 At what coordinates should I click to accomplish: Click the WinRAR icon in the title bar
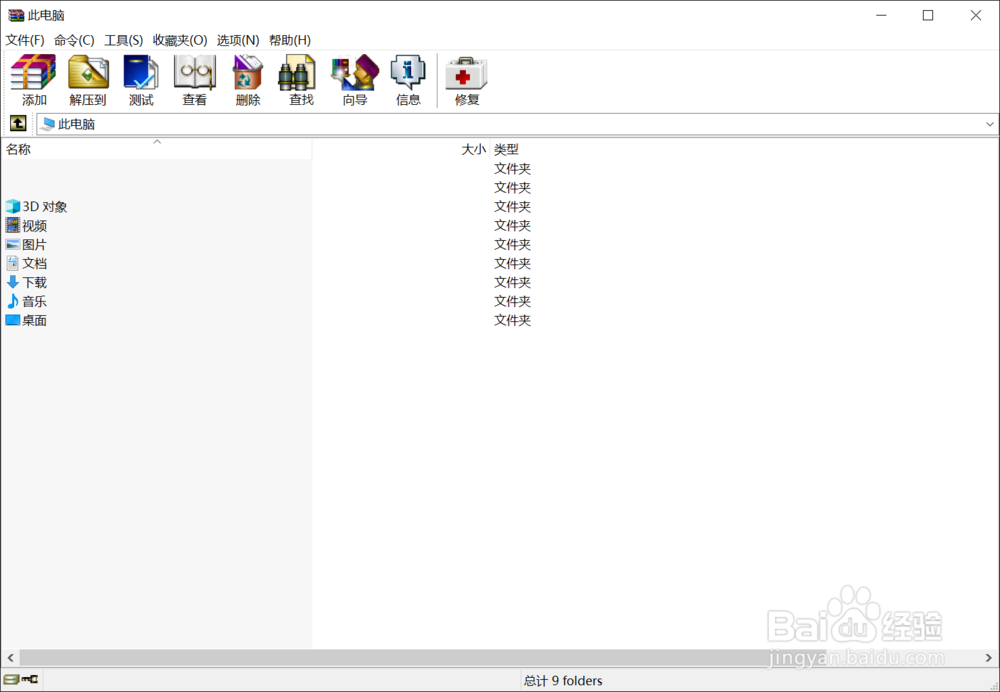point(15,15)
